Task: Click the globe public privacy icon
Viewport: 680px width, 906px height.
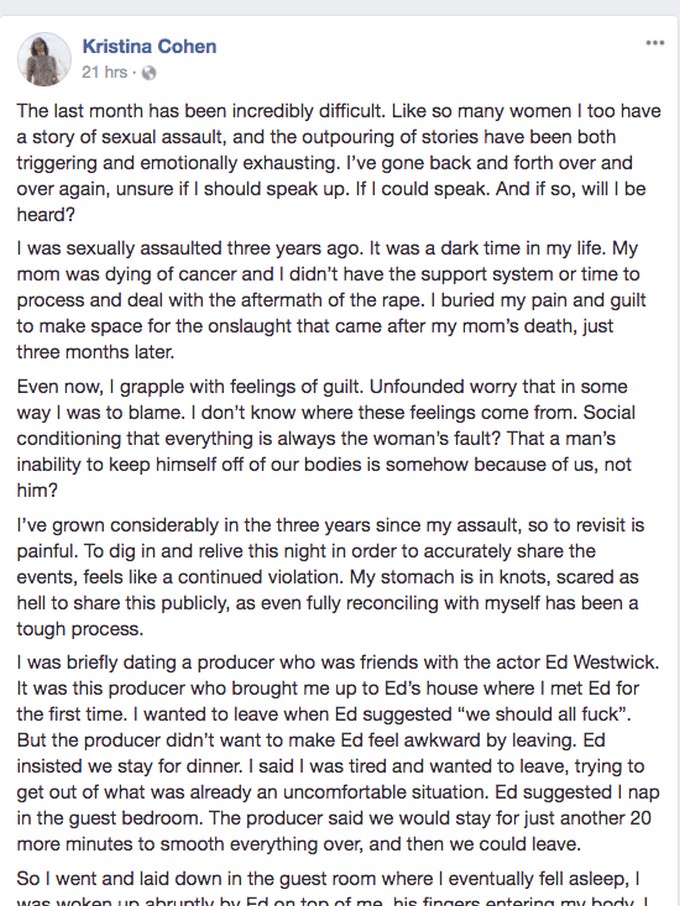Action: pyautogui.click(x=150, y=73)
